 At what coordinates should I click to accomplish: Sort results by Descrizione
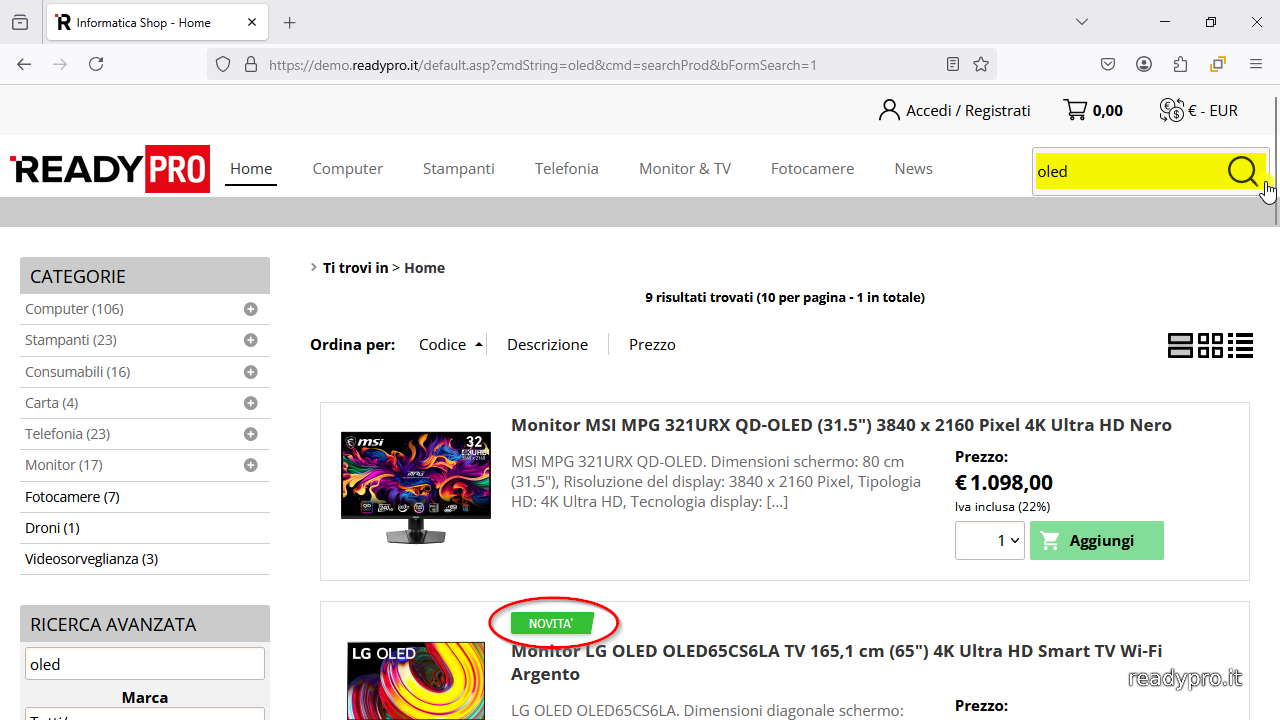pos(547,344)
